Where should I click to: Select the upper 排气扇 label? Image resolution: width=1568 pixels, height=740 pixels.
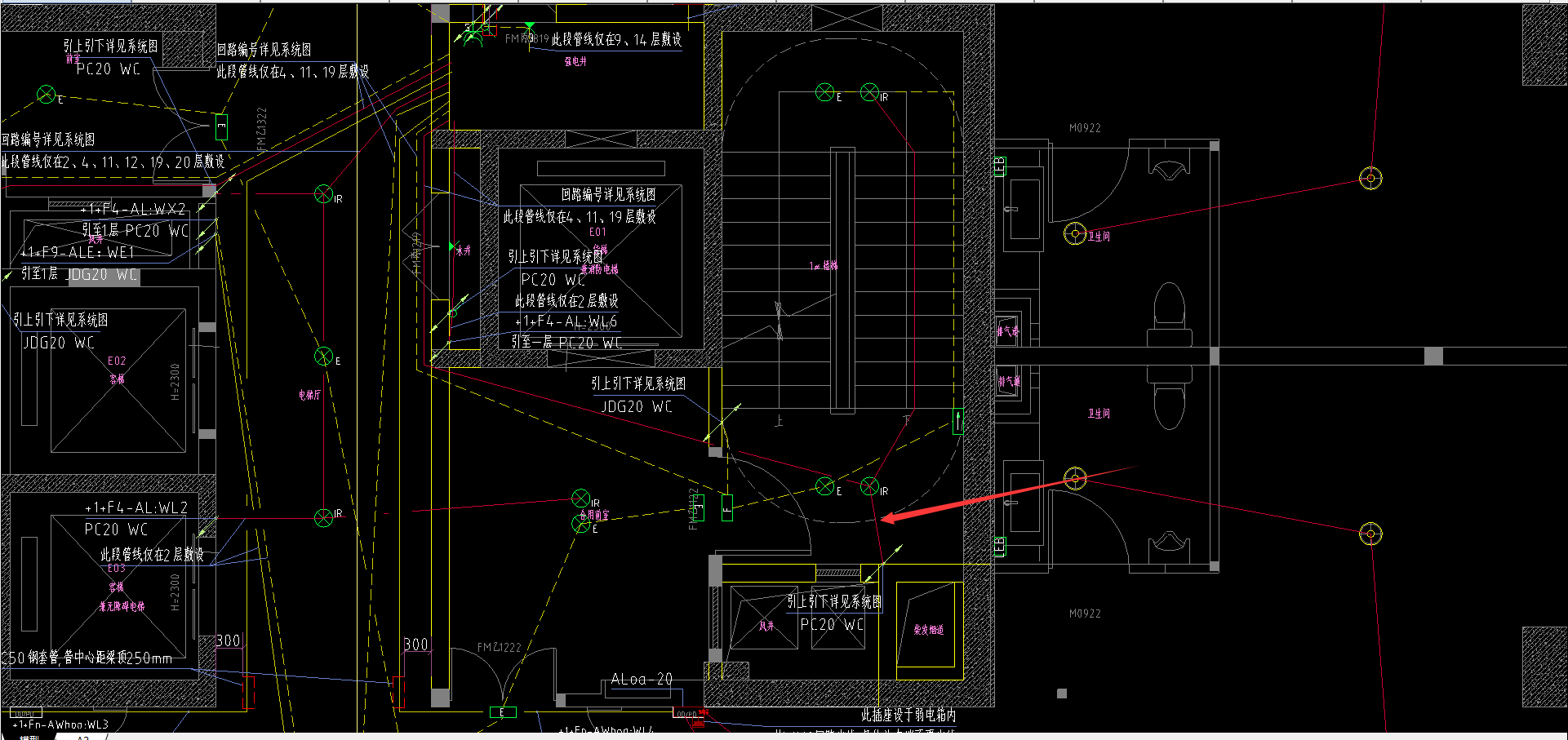click(1008, 331)
